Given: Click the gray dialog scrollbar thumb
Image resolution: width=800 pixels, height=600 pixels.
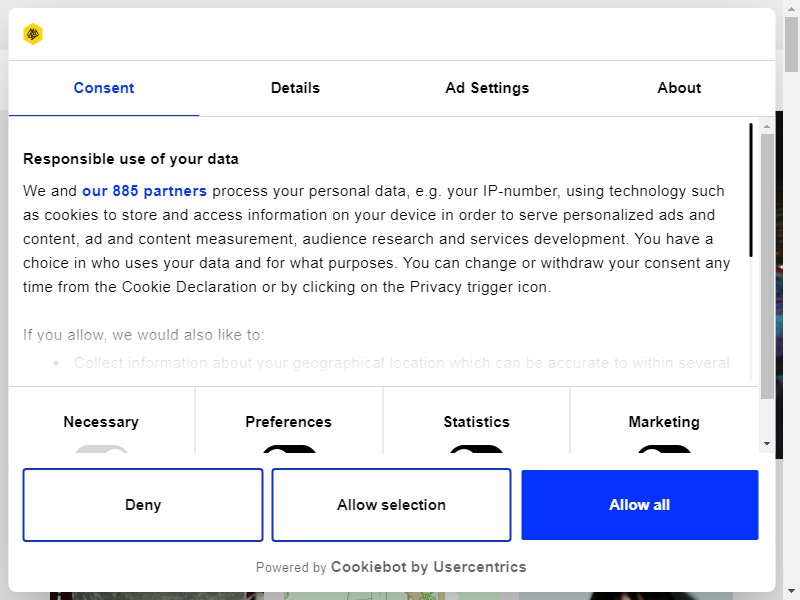Looking at the screenshot, I should tap(767, 266).
